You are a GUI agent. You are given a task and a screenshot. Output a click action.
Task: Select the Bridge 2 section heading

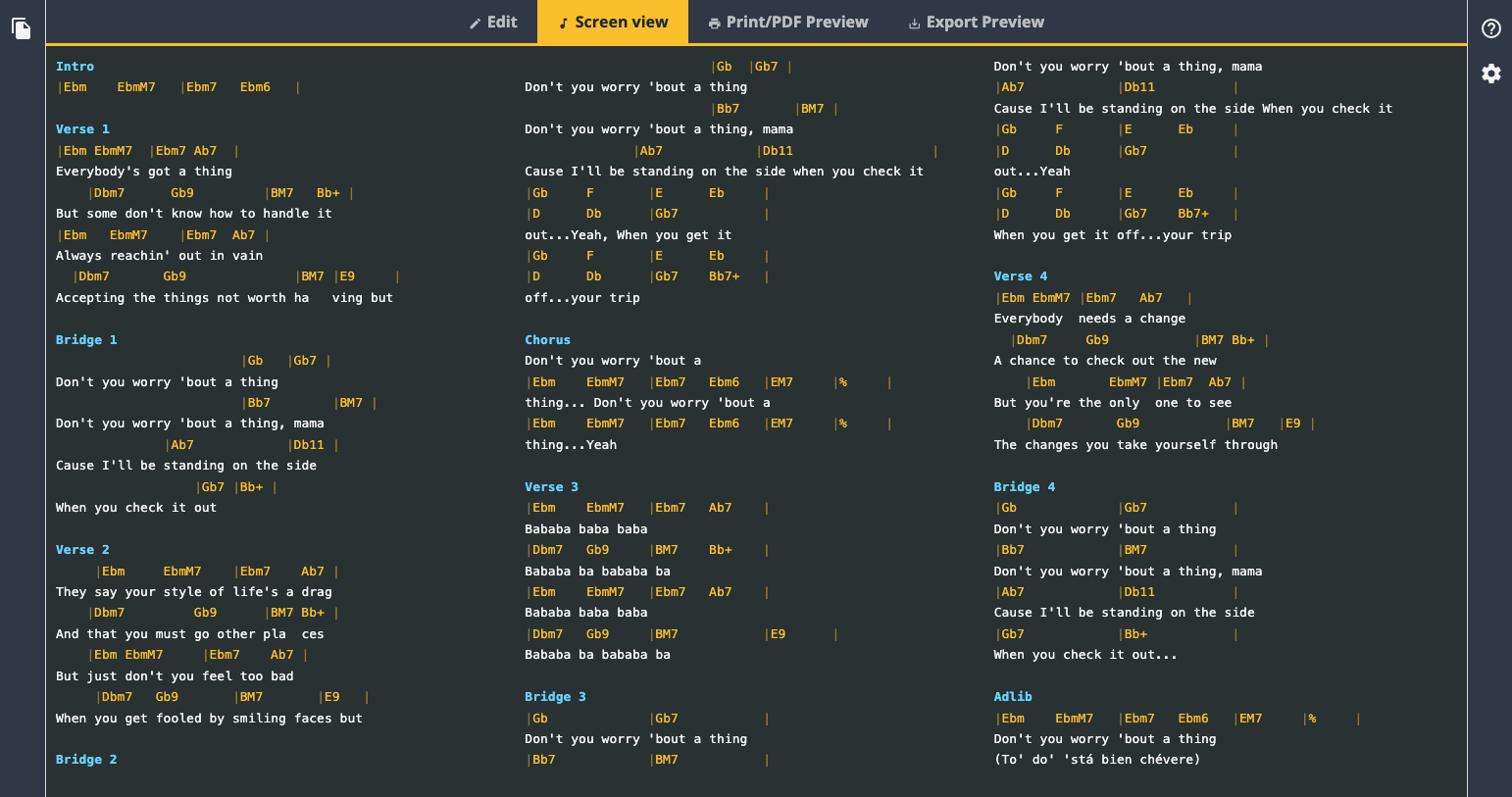(86, 760)
